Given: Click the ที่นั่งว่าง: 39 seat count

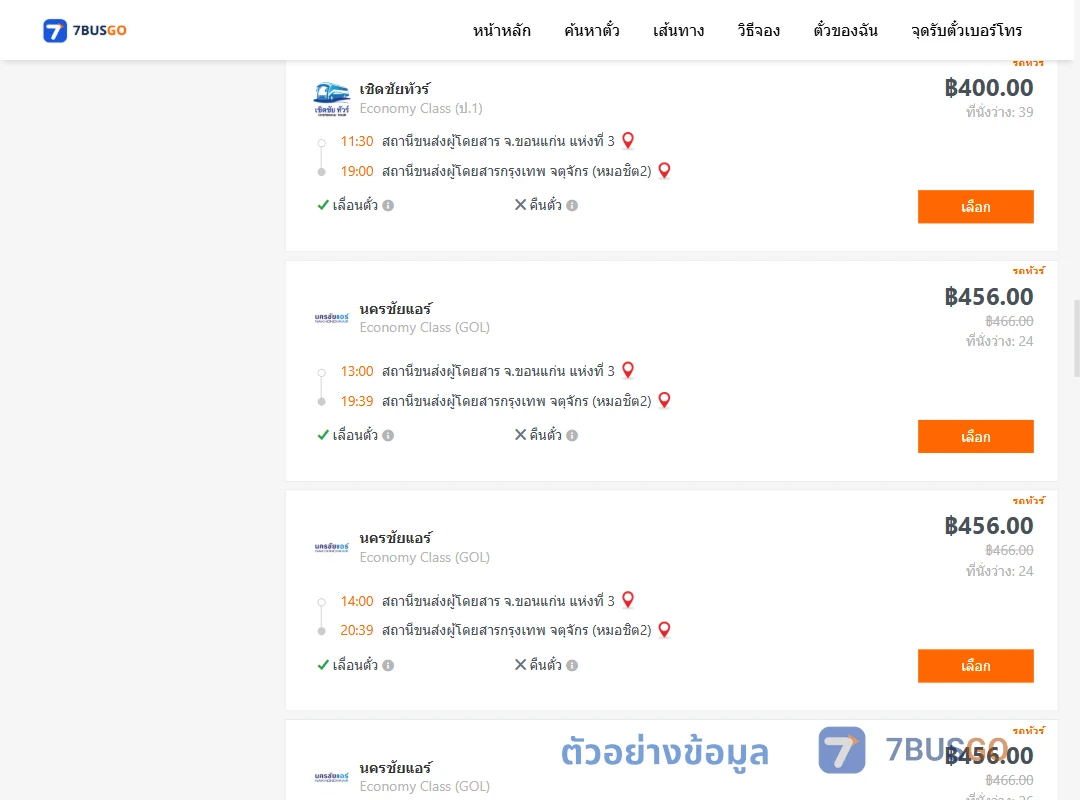Looking at the screenshot, I should [x=999, y=112].
